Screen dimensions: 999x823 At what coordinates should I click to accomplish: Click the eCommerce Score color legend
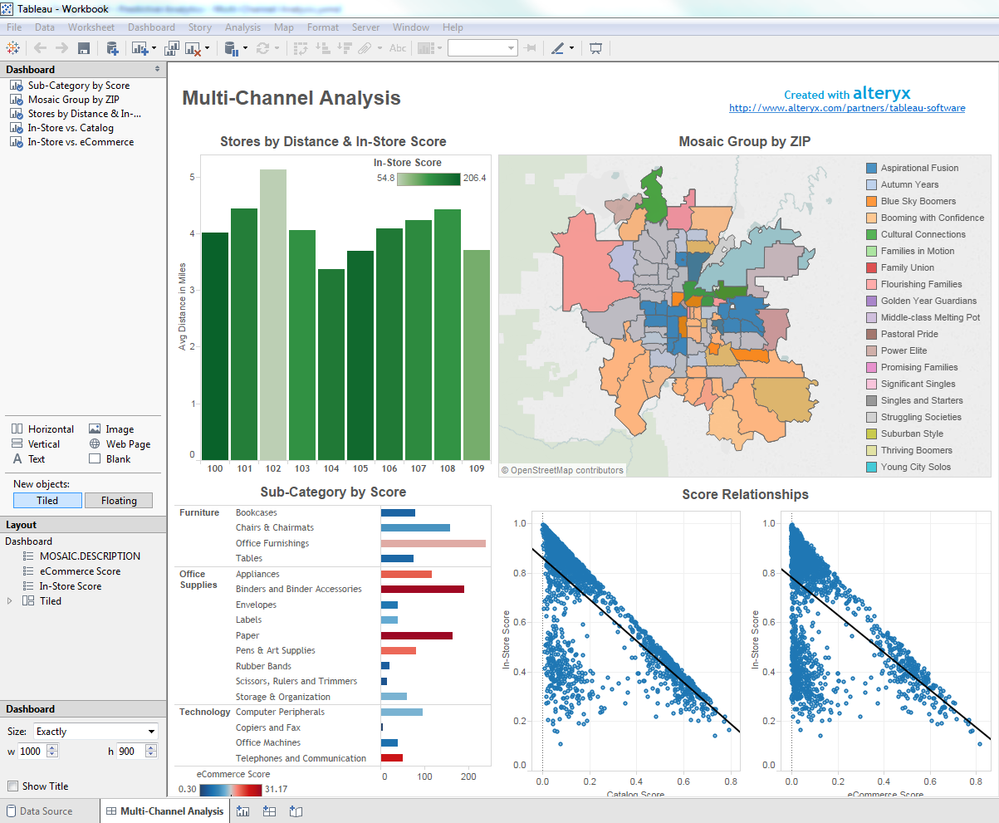tap(232, 789)
